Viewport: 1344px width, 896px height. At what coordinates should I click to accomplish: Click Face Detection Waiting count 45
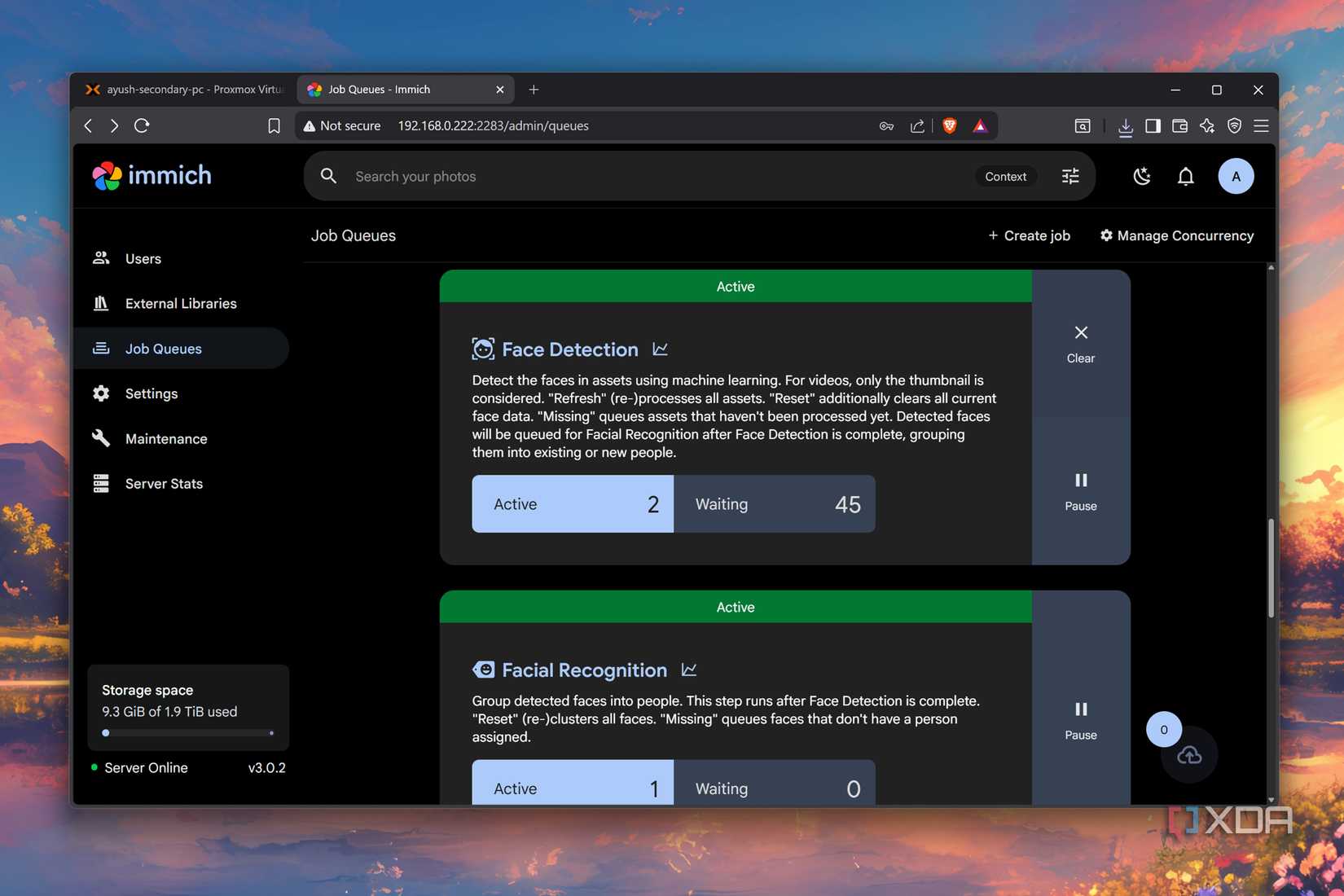pos(775,504)
